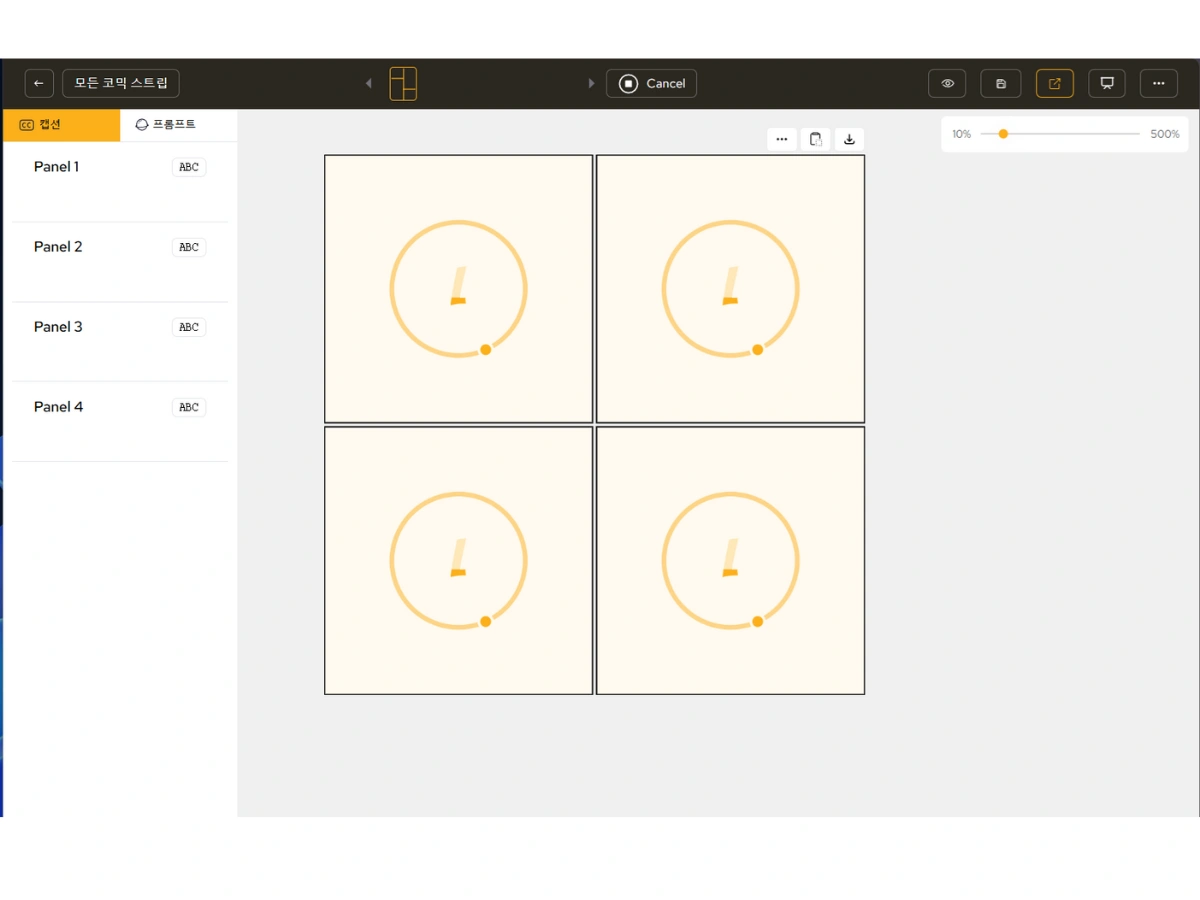Image resolution: width=1200 pixels, height=900 pixels.
Task: Toggle ABC text for Panel 2
Action: 189,247
